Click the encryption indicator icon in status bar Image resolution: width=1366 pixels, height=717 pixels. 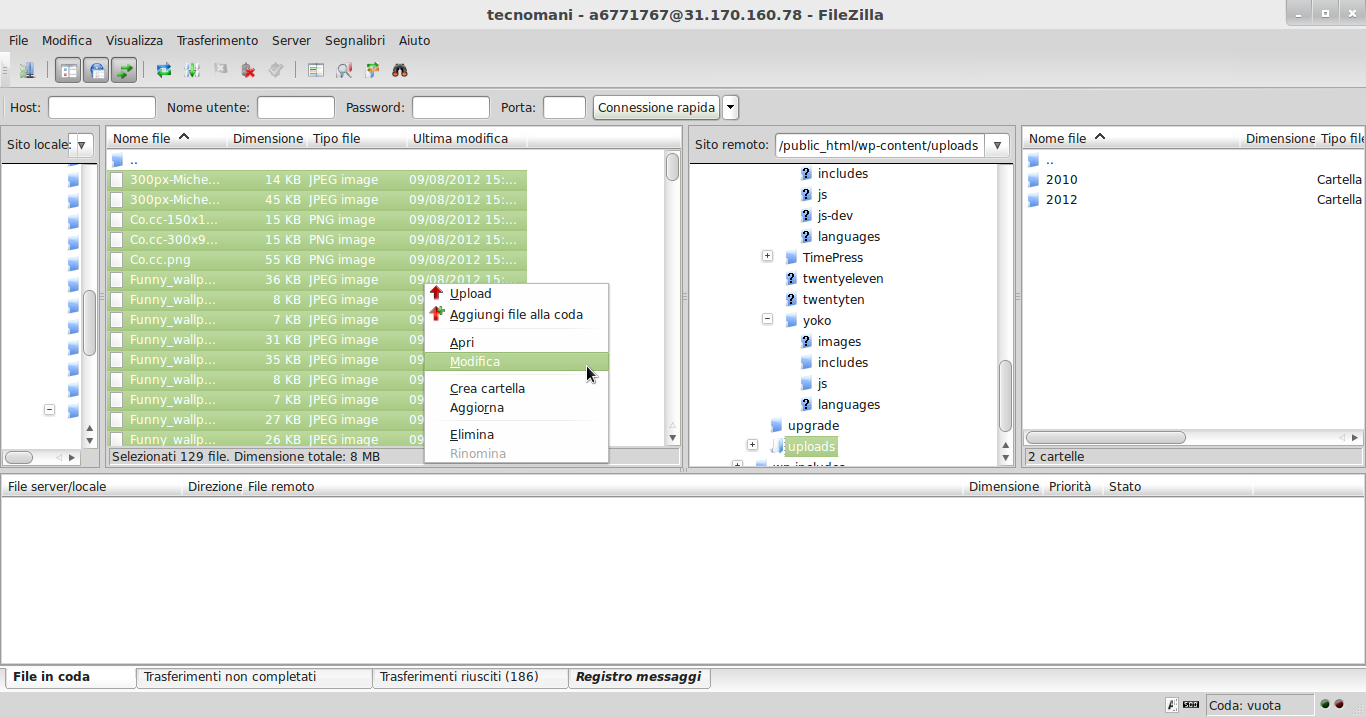[1172, 705]
